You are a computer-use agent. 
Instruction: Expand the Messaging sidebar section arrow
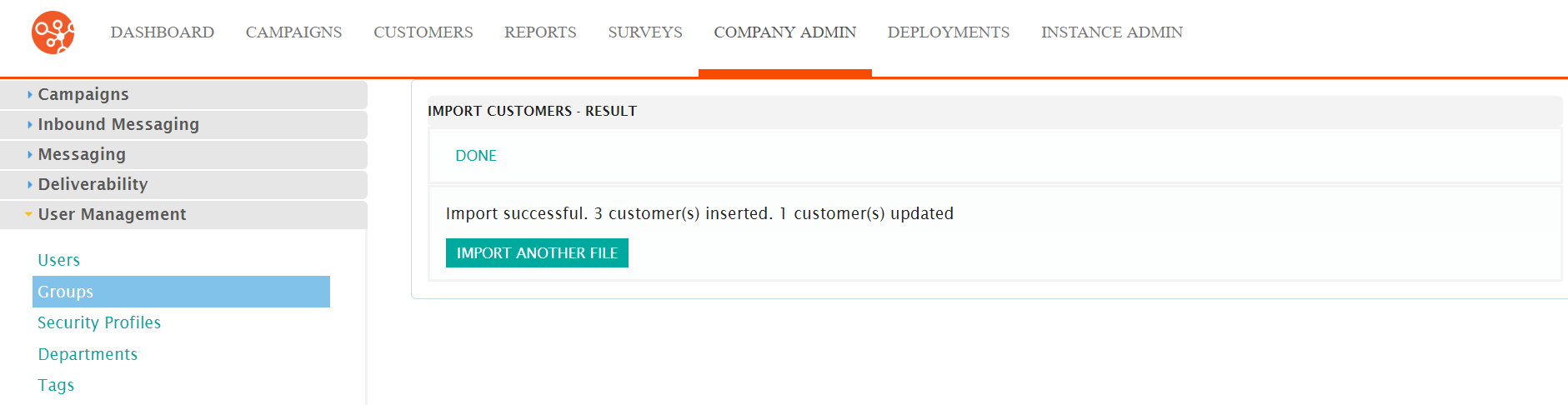click(30, 155)
